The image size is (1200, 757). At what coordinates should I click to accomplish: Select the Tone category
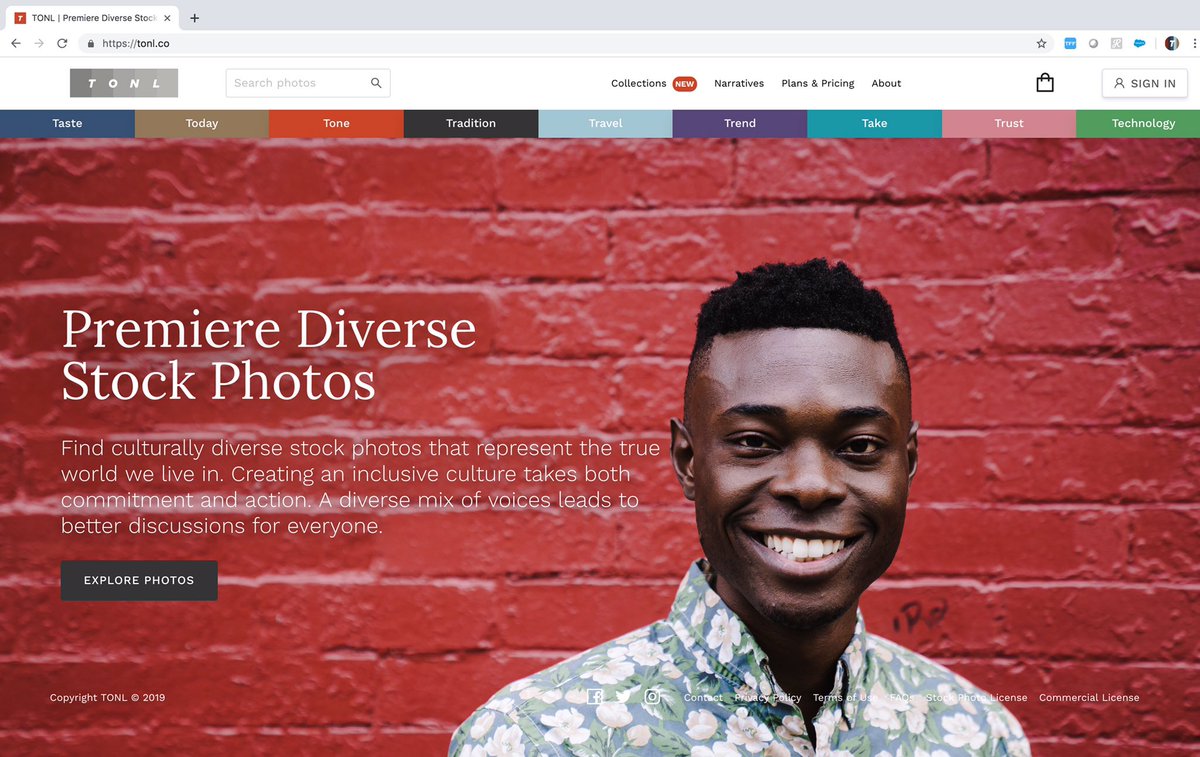[x=336, y=123]
